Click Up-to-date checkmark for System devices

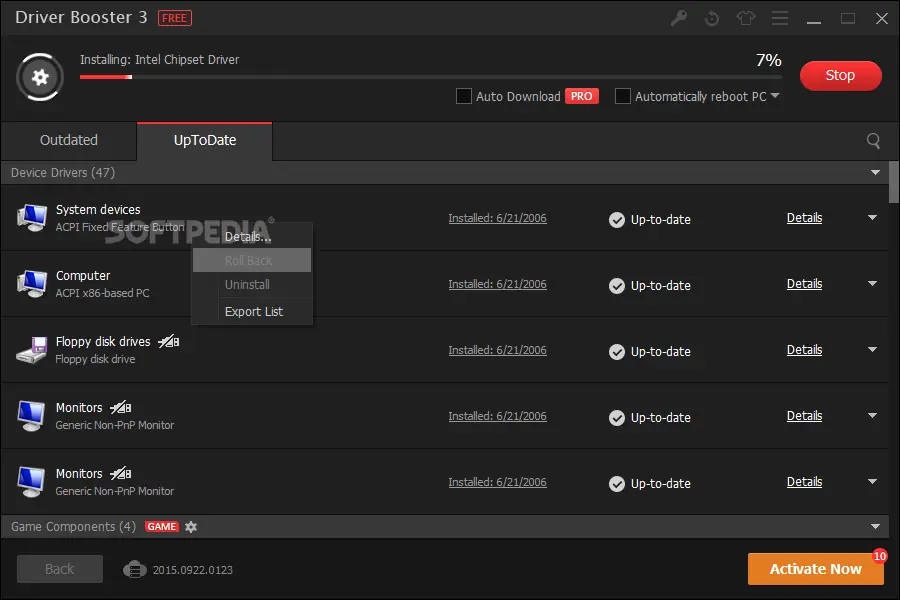616,220
